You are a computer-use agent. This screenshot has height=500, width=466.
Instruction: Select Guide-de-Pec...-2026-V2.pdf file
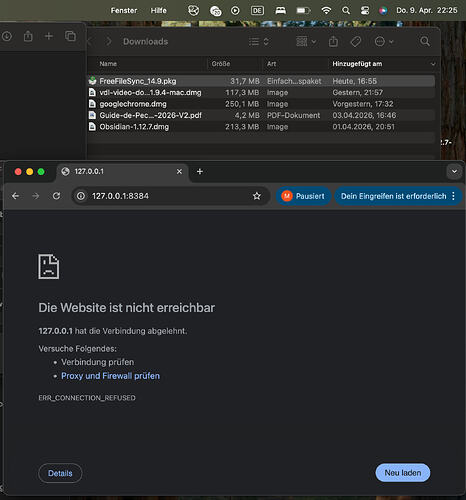tap(261, 115)
